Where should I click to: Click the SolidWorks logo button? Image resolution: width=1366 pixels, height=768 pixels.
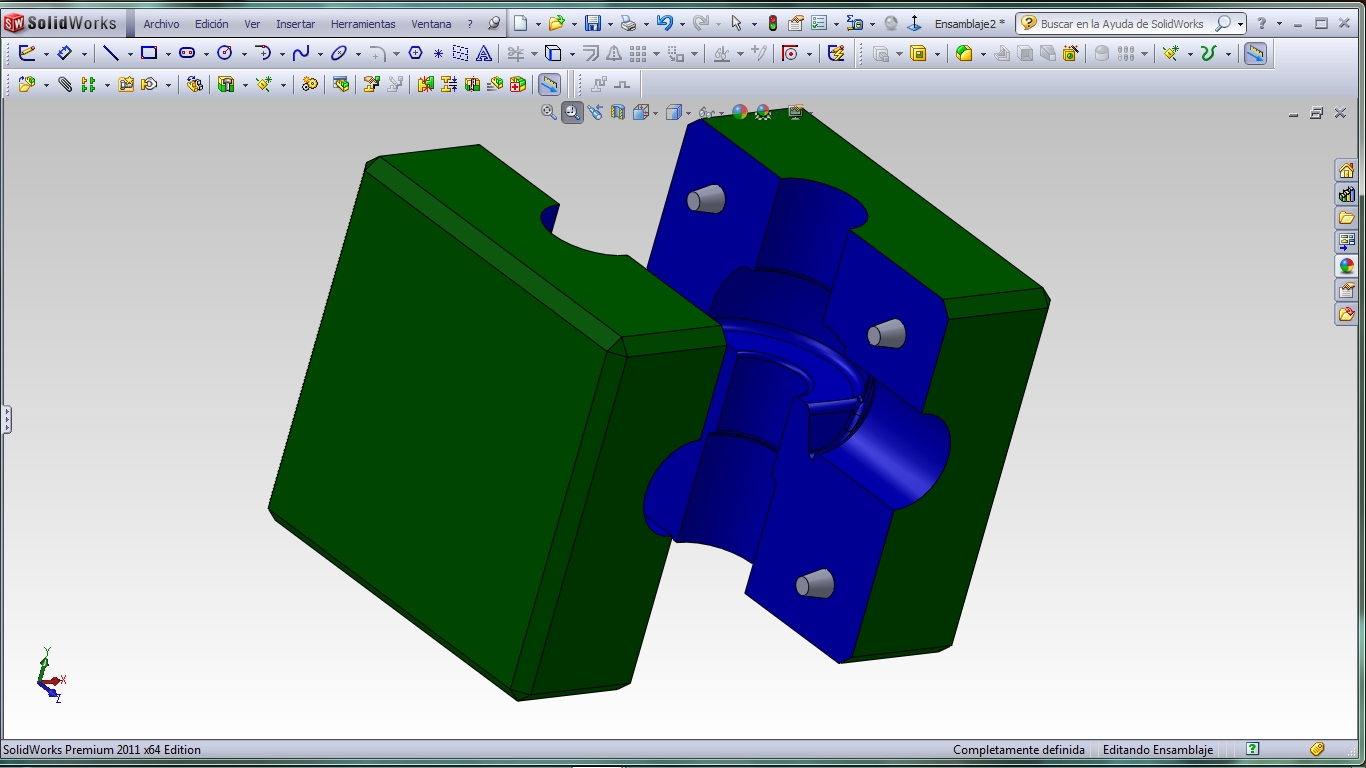(x=61, y=23)
